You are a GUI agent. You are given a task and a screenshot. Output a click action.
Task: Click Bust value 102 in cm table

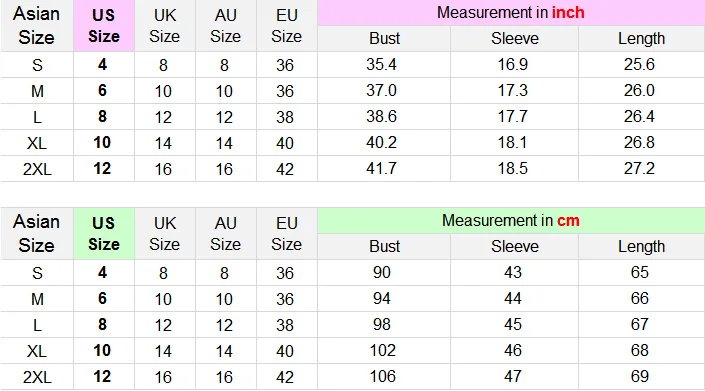tap(383, 350)
